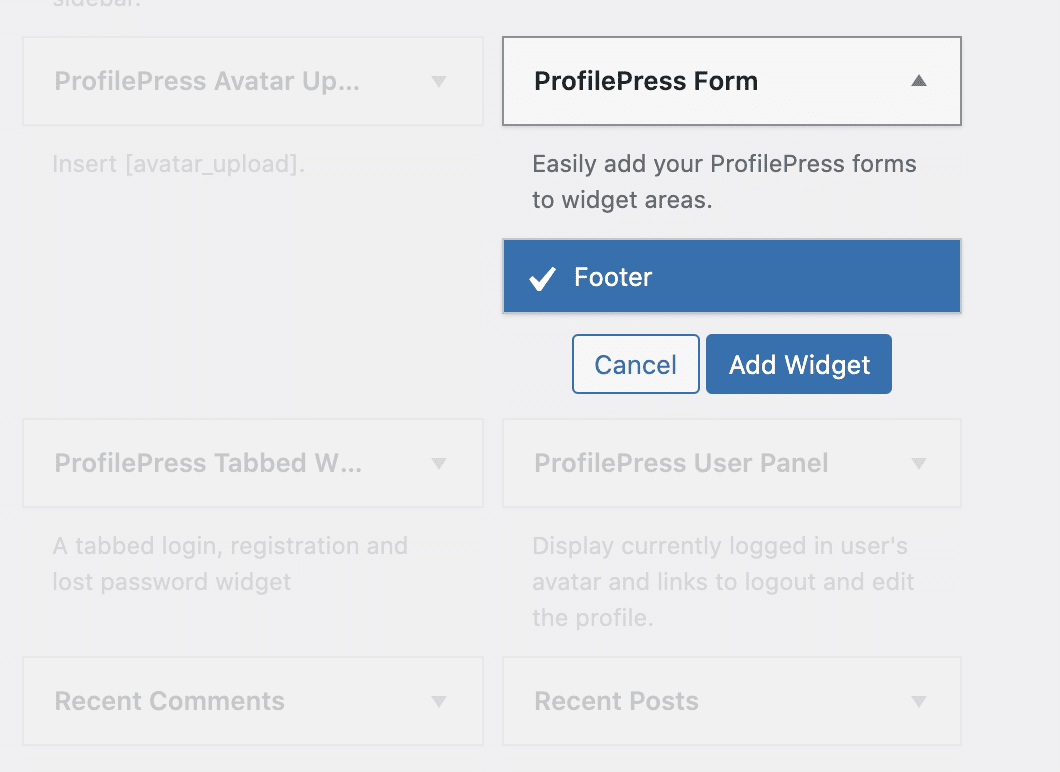Collapse the ProfilePress Form widget arrow

pyautogui.click(x=918, y=81)
